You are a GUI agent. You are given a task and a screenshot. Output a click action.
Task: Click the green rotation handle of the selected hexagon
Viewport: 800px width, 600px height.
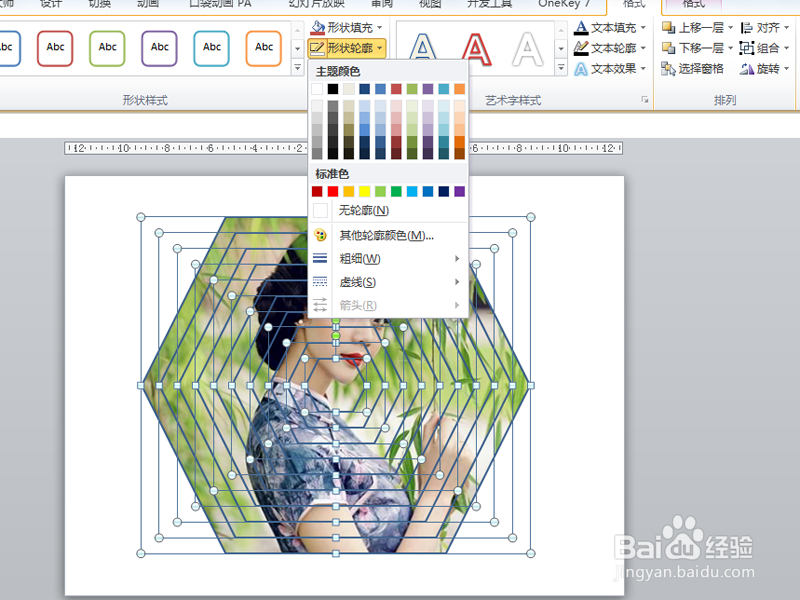coord(336,336)
